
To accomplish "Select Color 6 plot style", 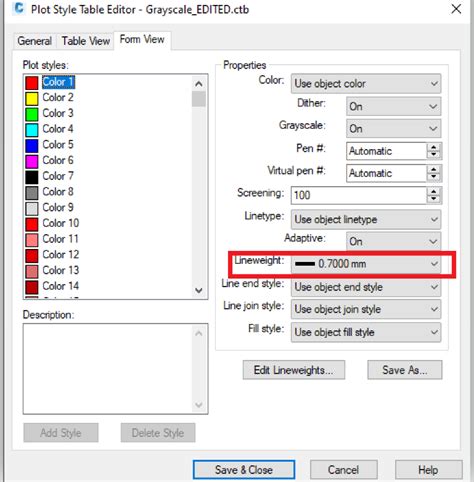I will pyautogui.click(x=58, y=160).
